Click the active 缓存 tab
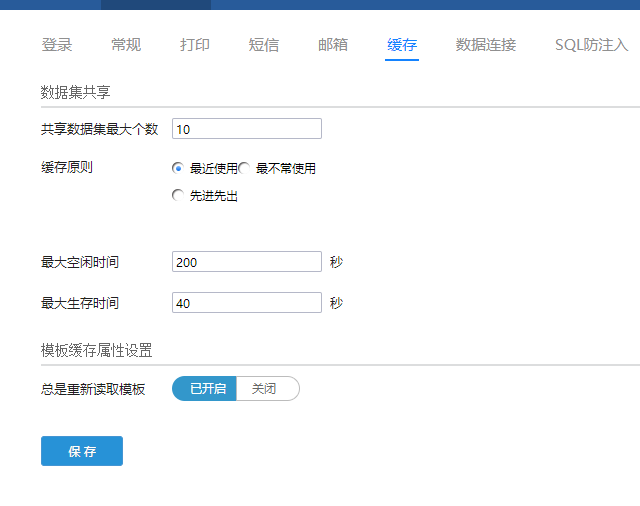Image resolution: width=640 pixels, height=506 pixels. 402,44
